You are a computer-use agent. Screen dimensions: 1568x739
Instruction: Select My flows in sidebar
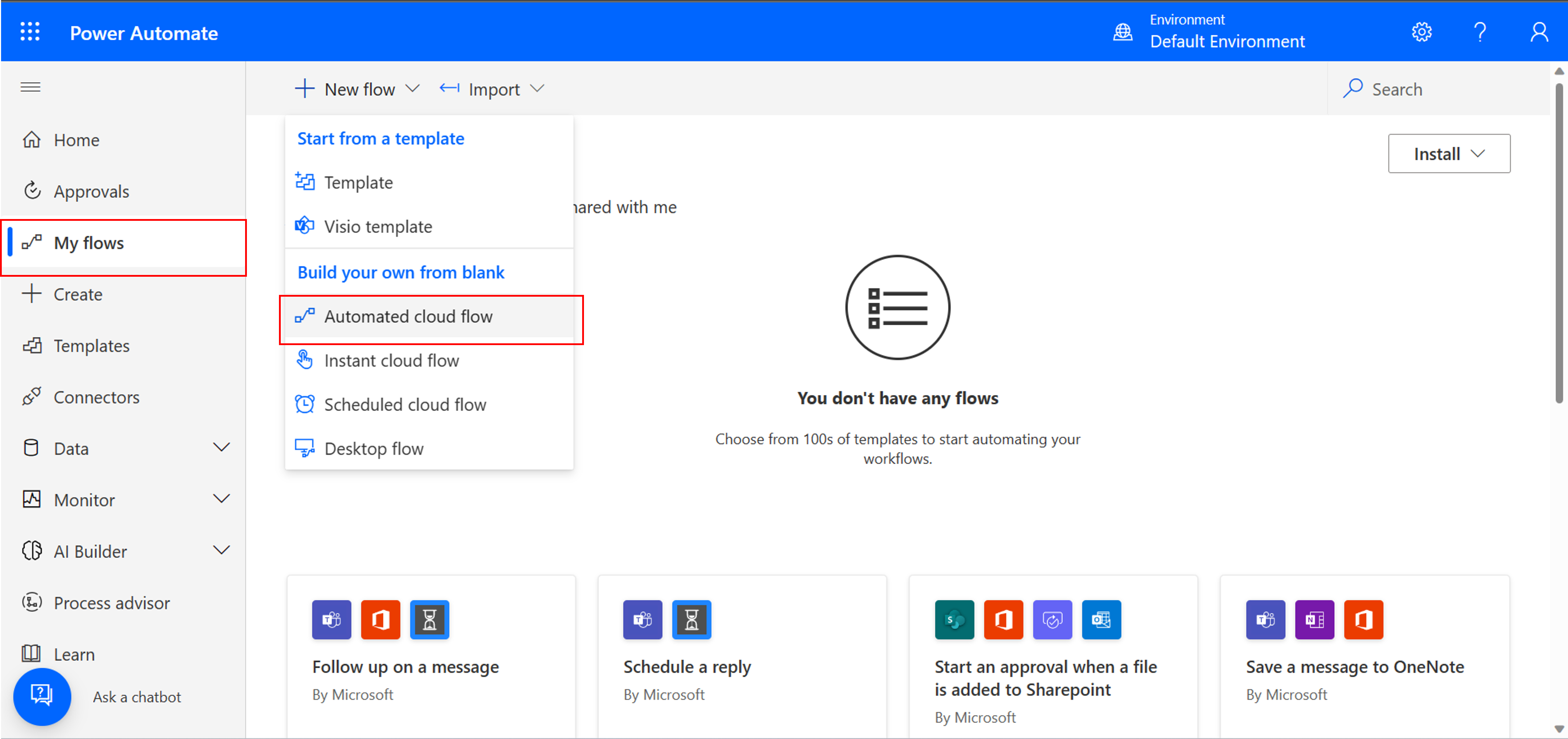click(x=124, y=243)
